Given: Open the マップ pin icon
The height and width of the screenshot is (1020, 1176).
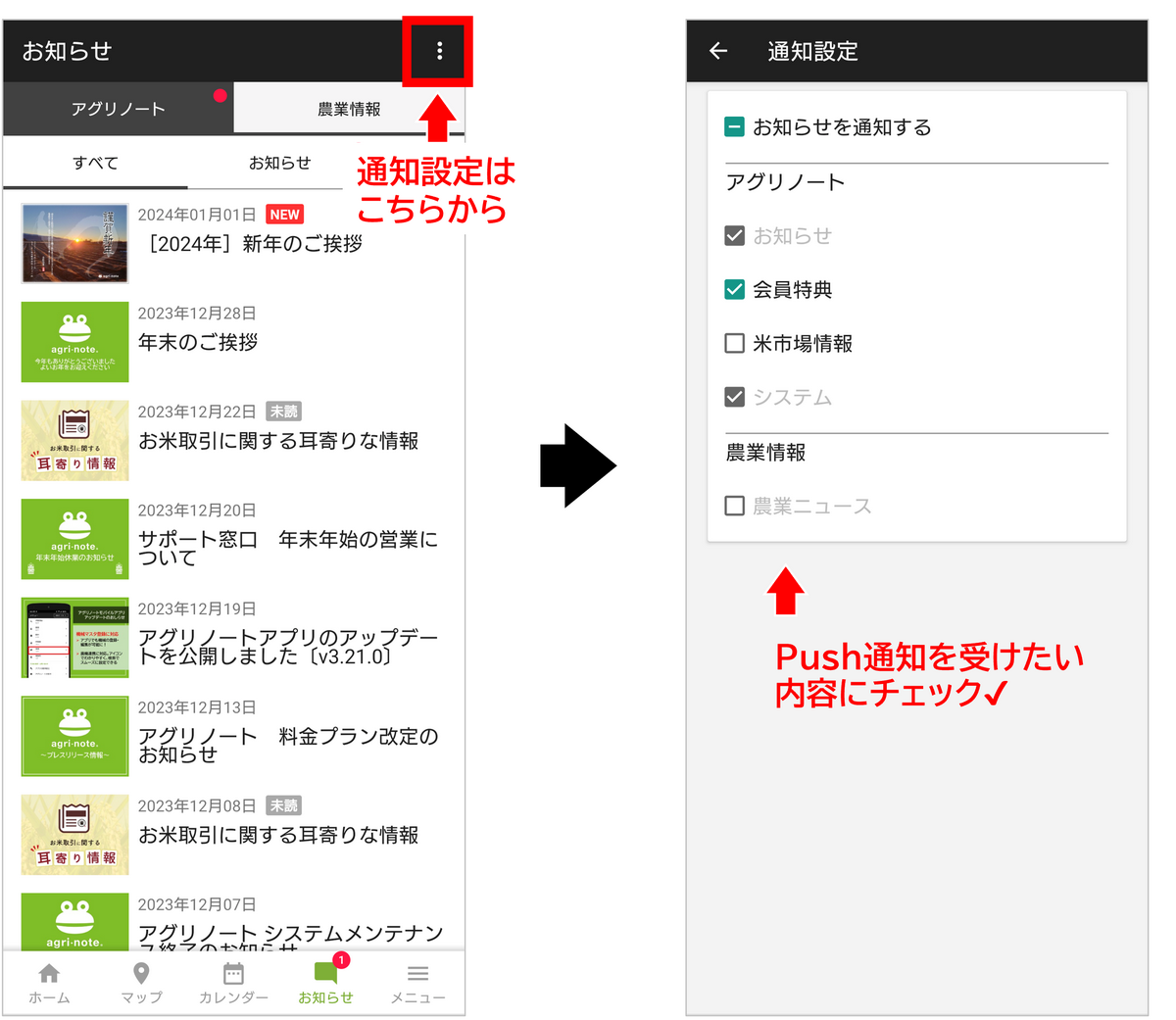Looking at the screenshot, I should (x=141, y=973).
